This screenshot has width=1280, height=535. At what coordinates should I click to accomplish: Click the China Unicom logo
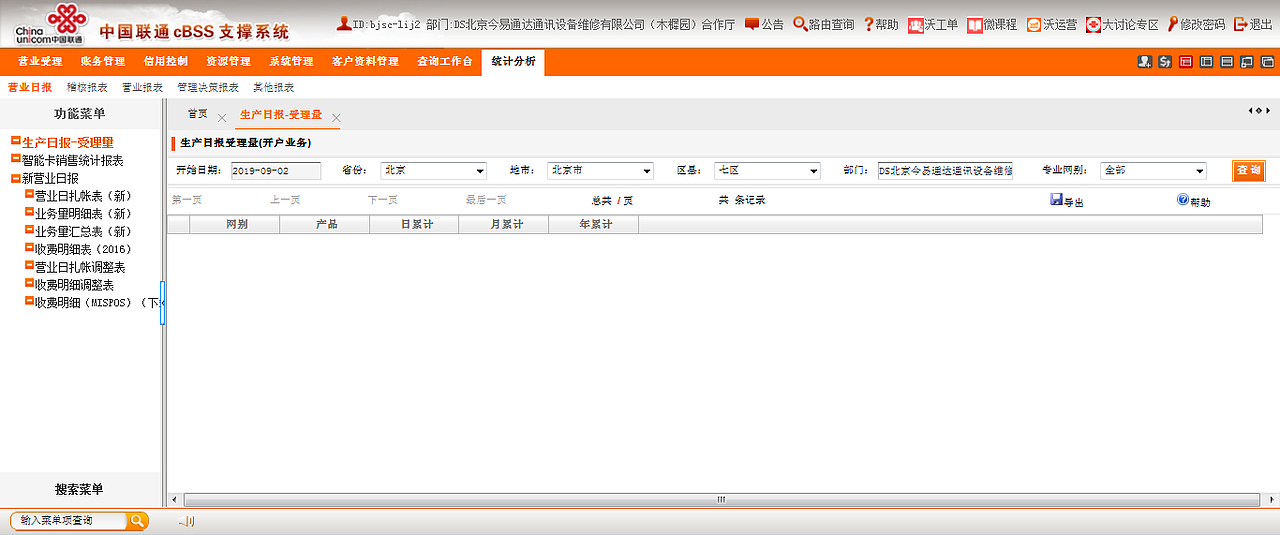tap(48, 24)
